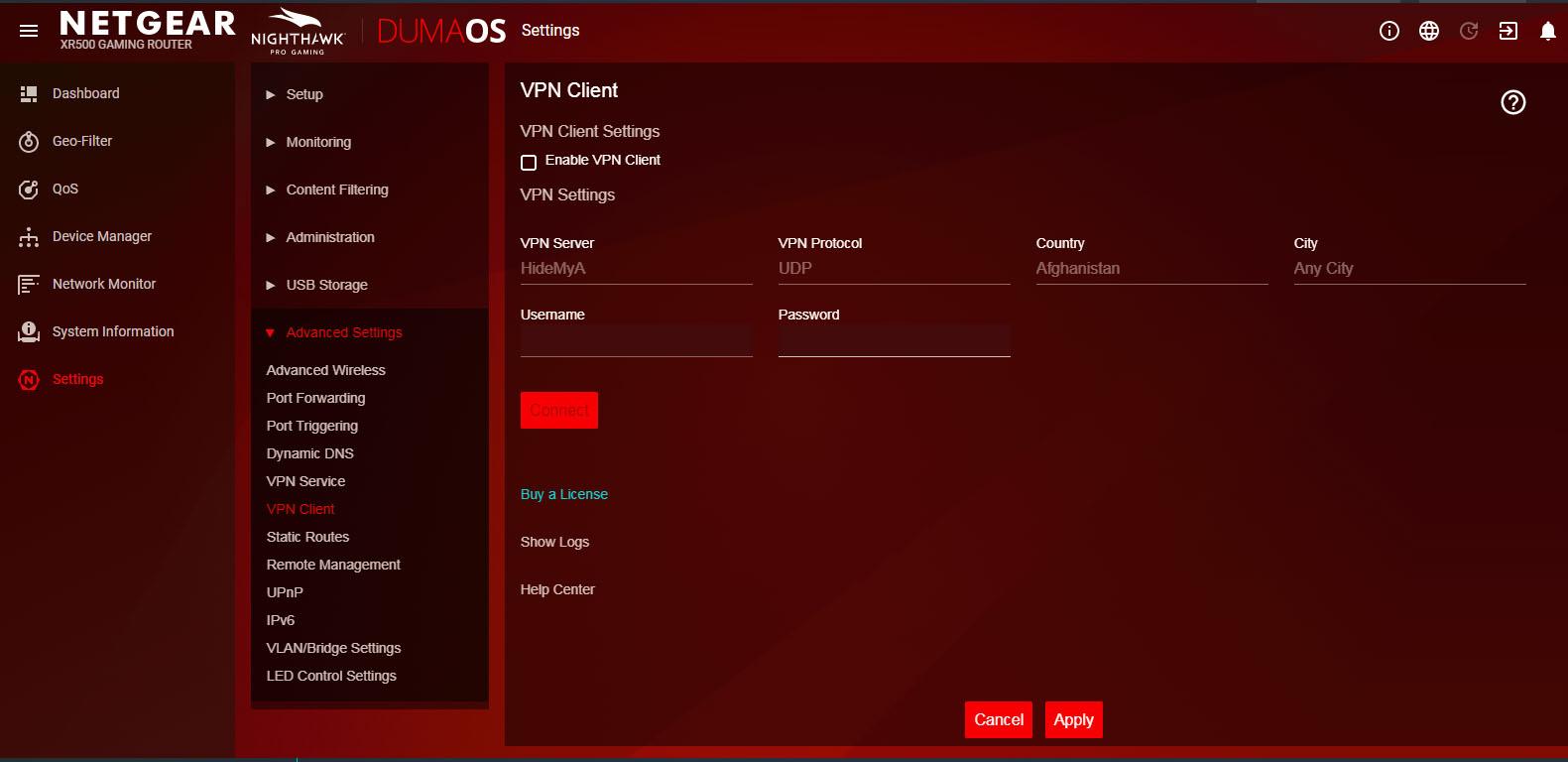
Task: Open Device Manager page
Action: pyautogui.click(x=102, y=236)
